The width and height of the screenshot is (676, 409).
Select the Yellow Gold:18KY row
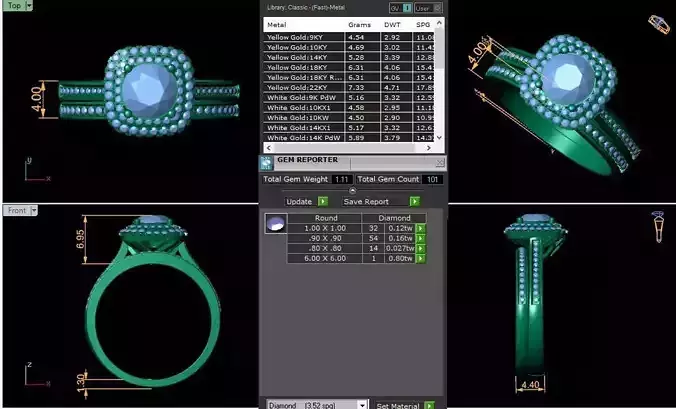tap(349, 67)
